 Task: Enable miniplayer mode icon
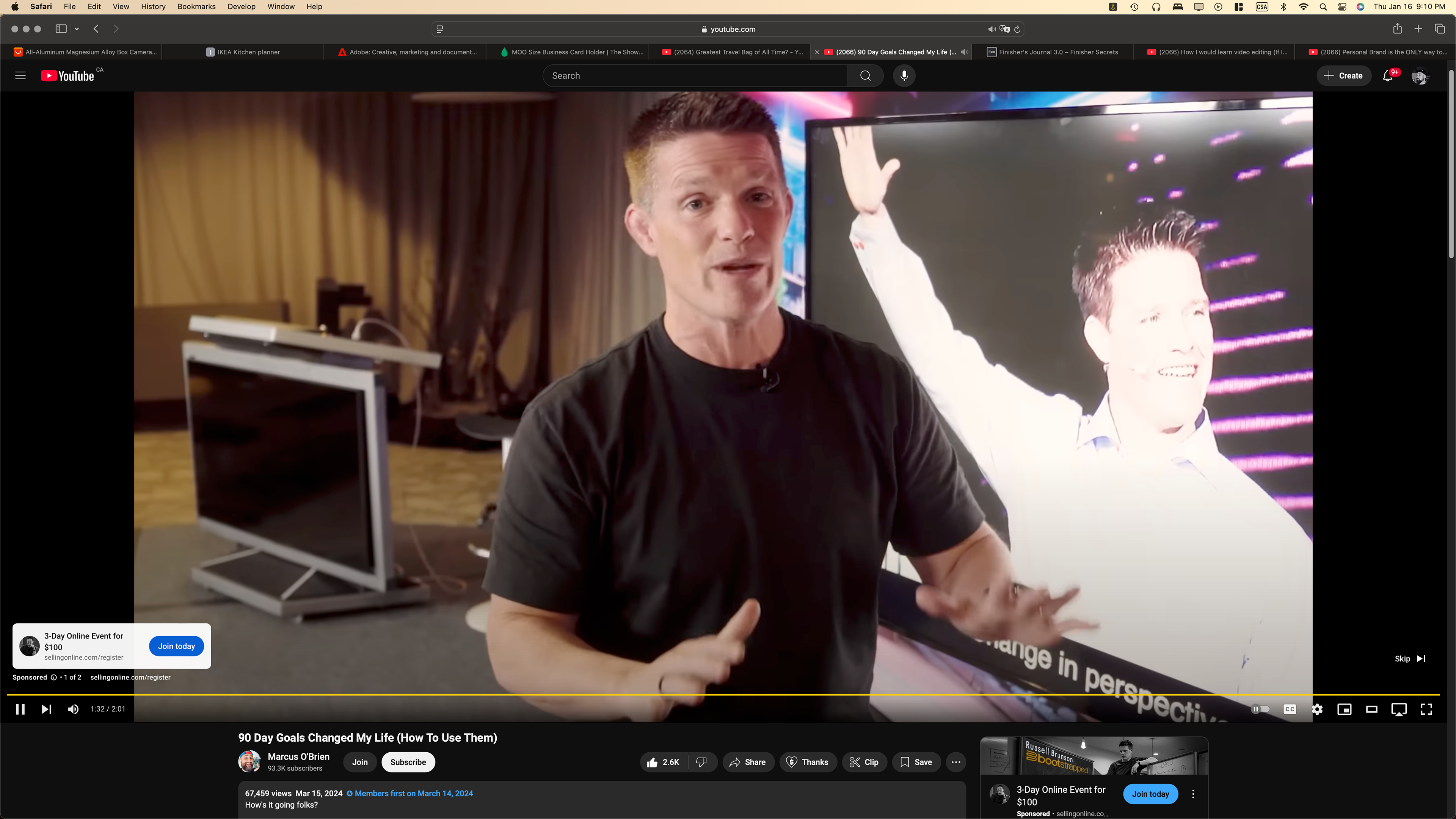pyautogui.click(x=1344, y=709)
